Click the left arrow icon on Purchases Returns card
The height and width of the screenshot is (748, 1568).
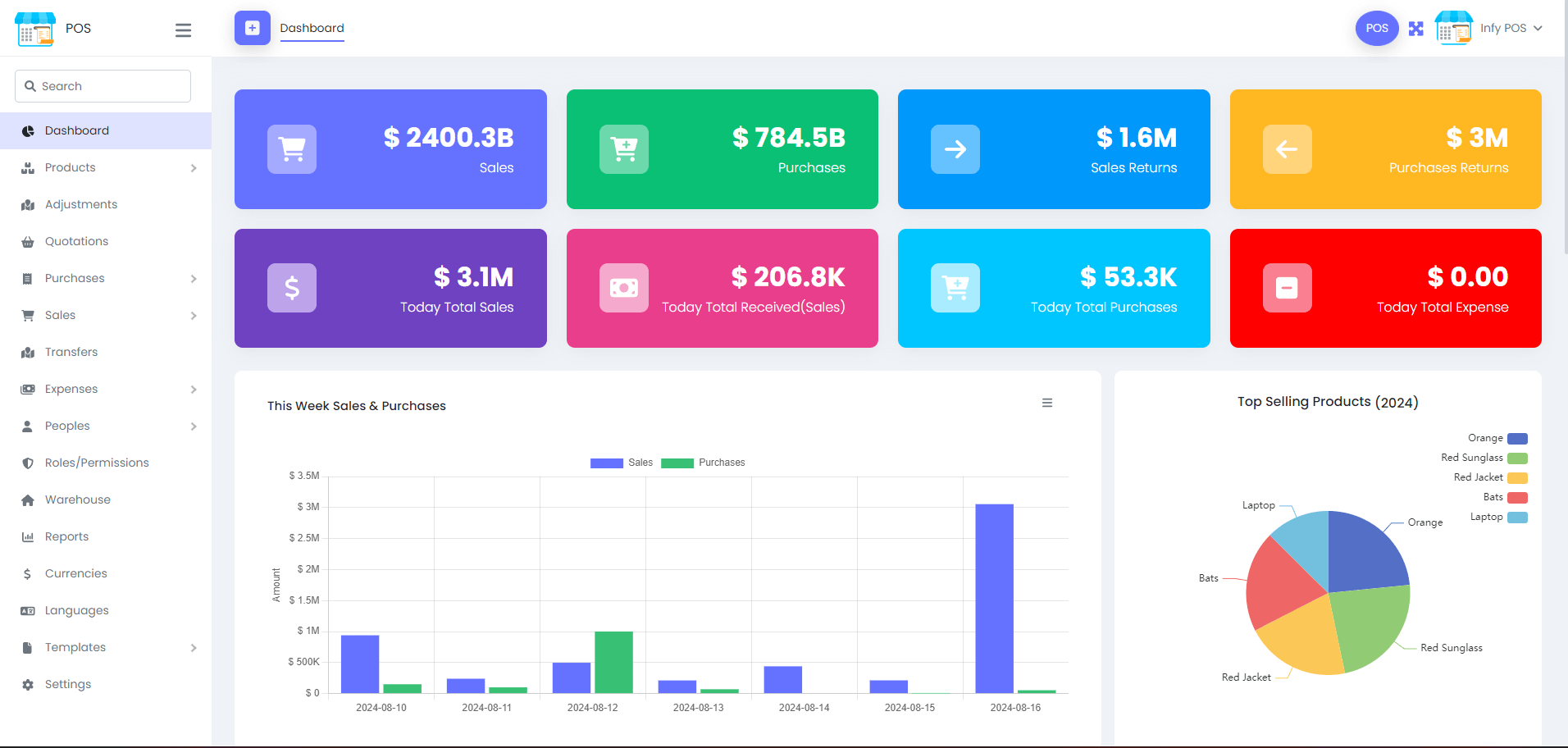[x=1288, y=149]
